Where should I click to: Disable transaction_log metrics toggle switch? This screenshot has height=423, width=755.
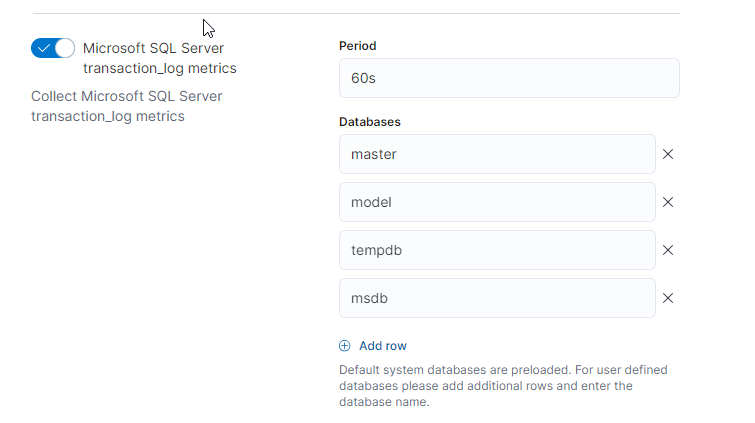pos(53,48)
